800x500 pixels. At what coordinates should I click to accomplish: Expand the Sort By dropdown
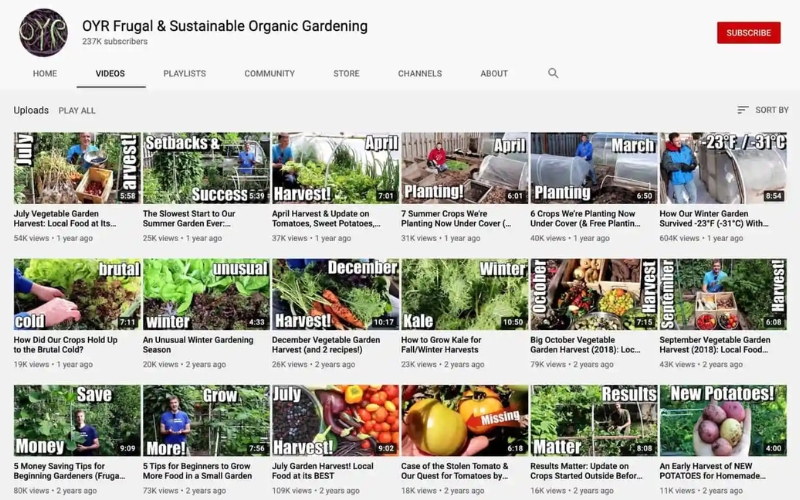[763, 110]
